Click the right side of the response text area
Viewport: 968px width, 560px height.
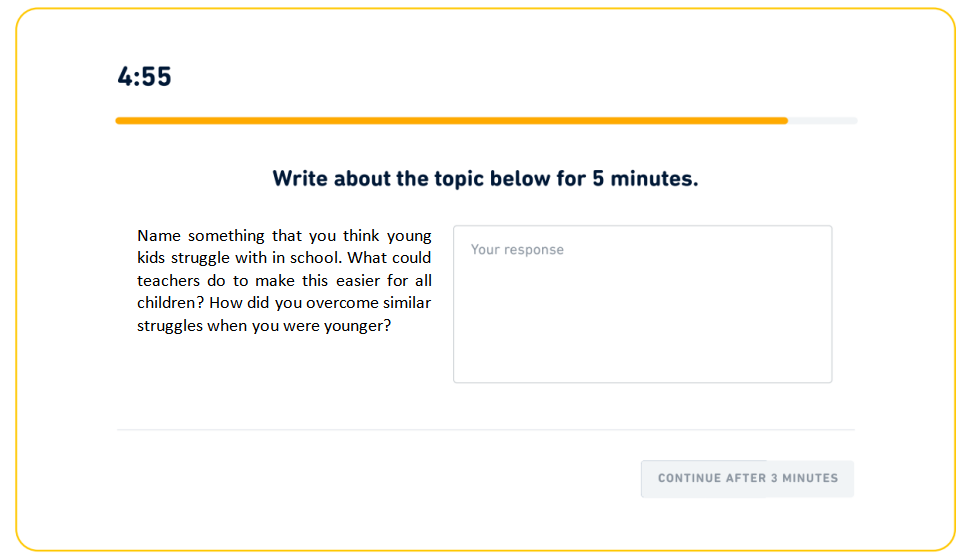coord(772,304)
